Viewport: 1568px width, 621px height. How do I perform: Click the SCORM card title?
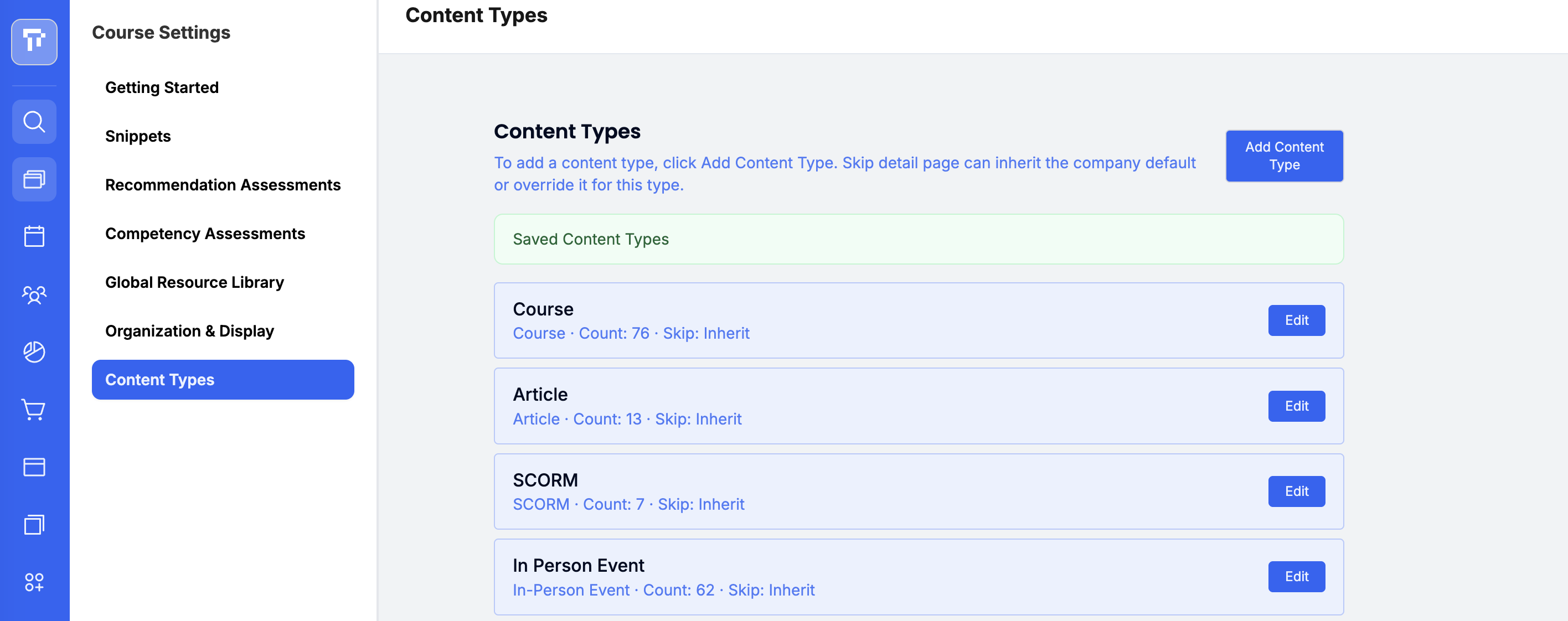pyautogui.click(x=545, y=480)
